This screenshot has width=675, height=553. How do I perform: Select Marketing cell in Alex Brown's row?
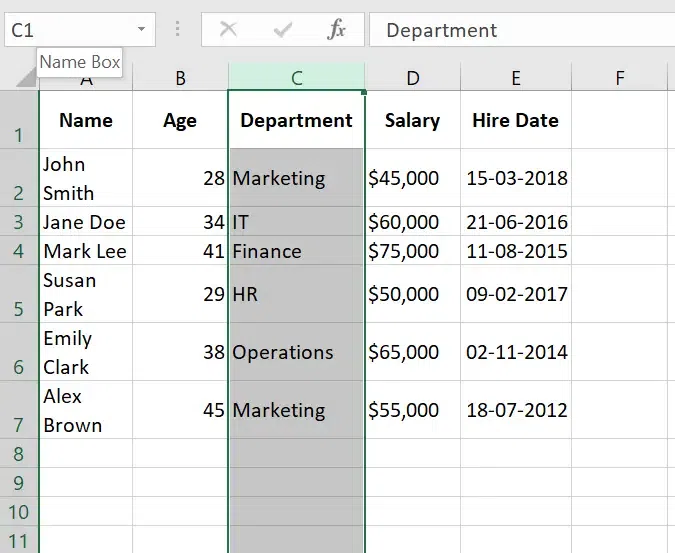click(x=297, y=410)
